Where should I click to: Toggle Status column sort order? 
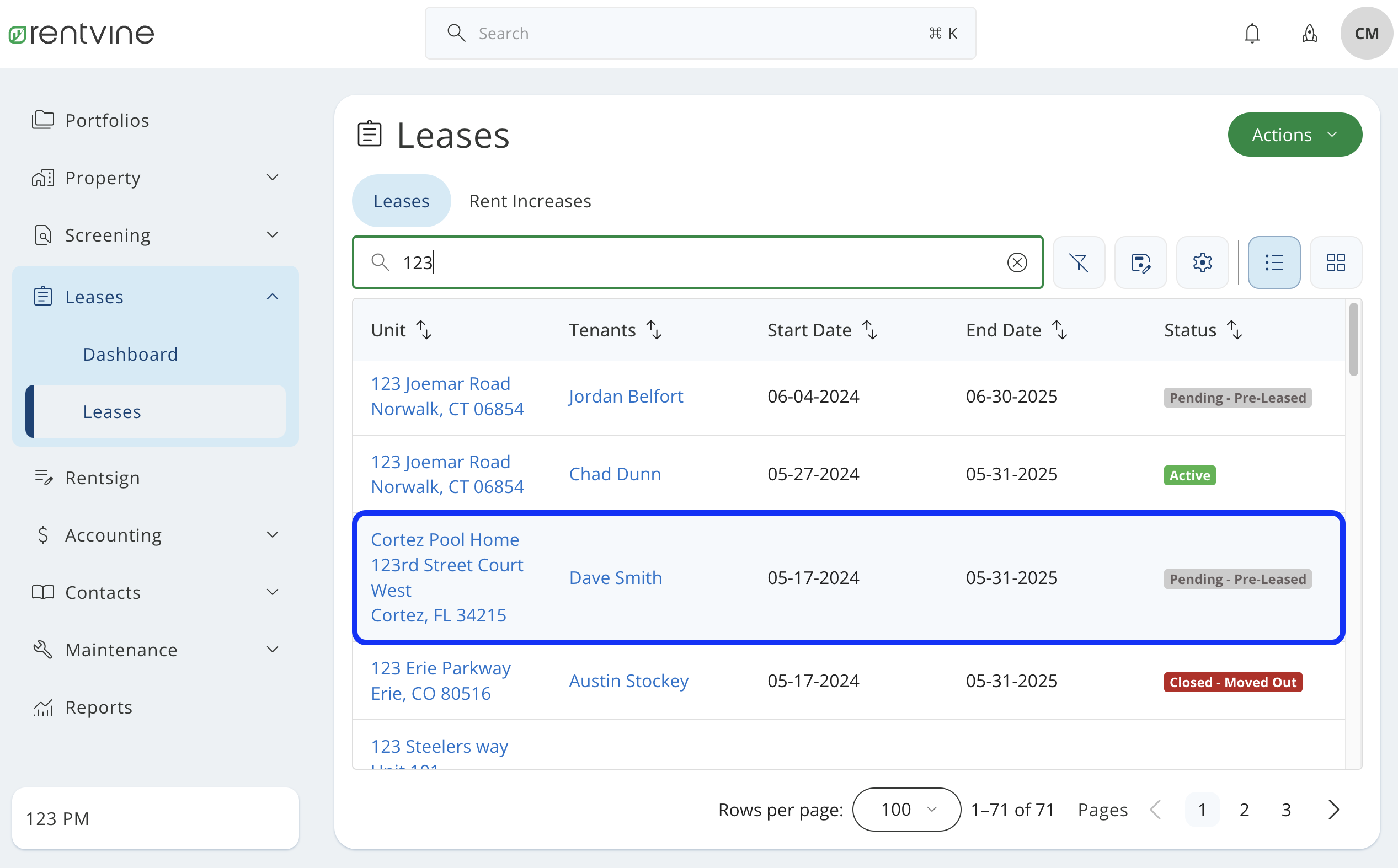click(1234, 330)
